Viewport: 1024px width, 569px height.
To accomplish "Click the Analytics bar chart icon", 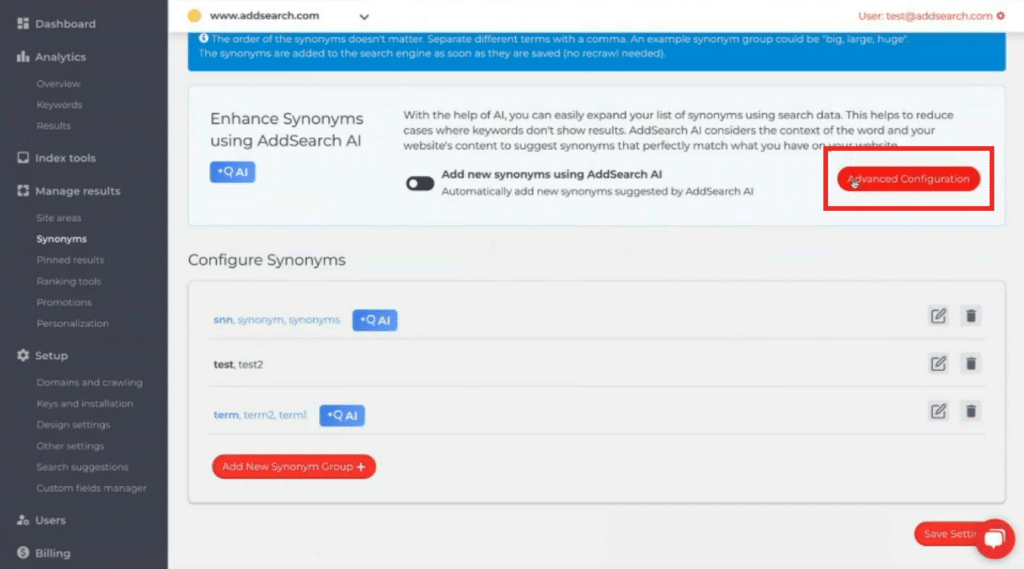I will coord(23,57).
